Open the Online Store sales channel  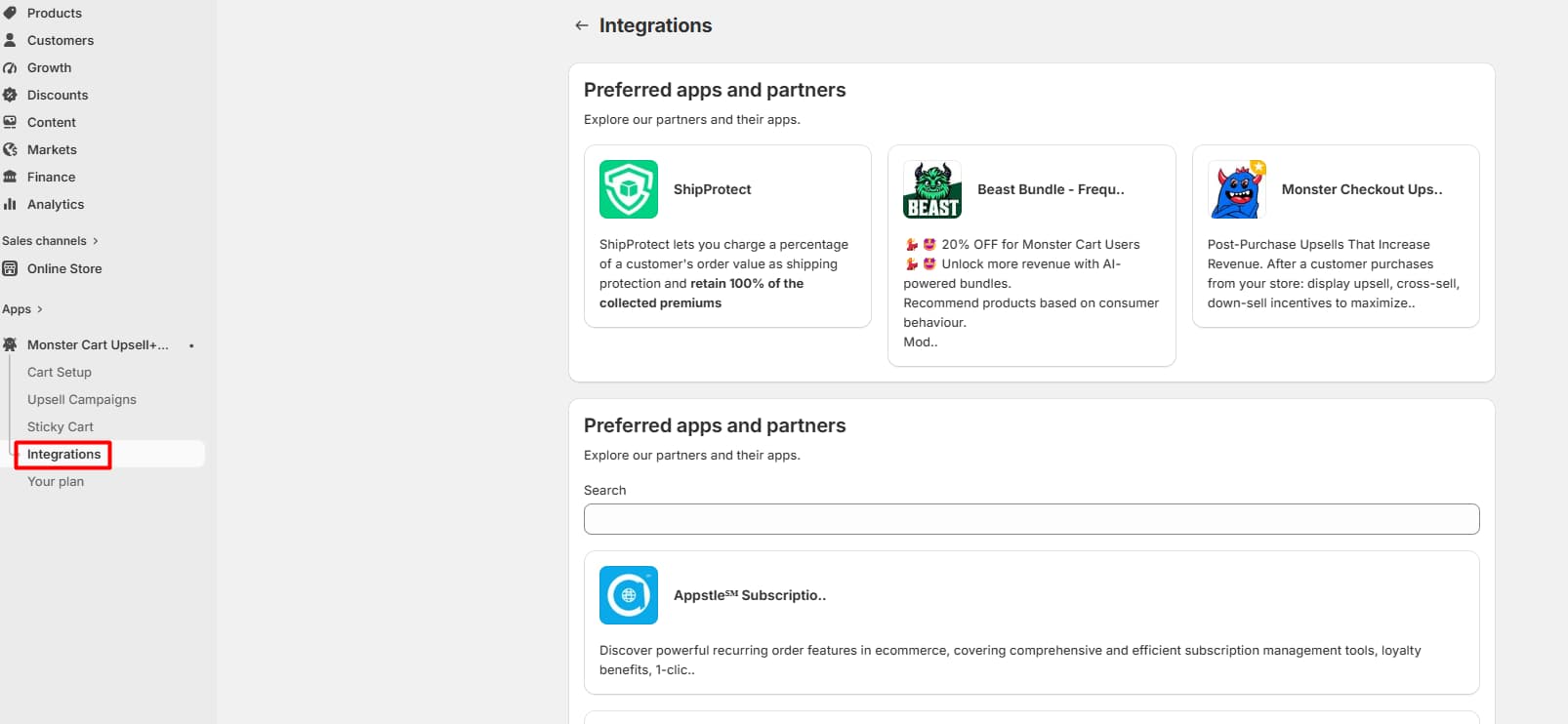coord(64,268)
